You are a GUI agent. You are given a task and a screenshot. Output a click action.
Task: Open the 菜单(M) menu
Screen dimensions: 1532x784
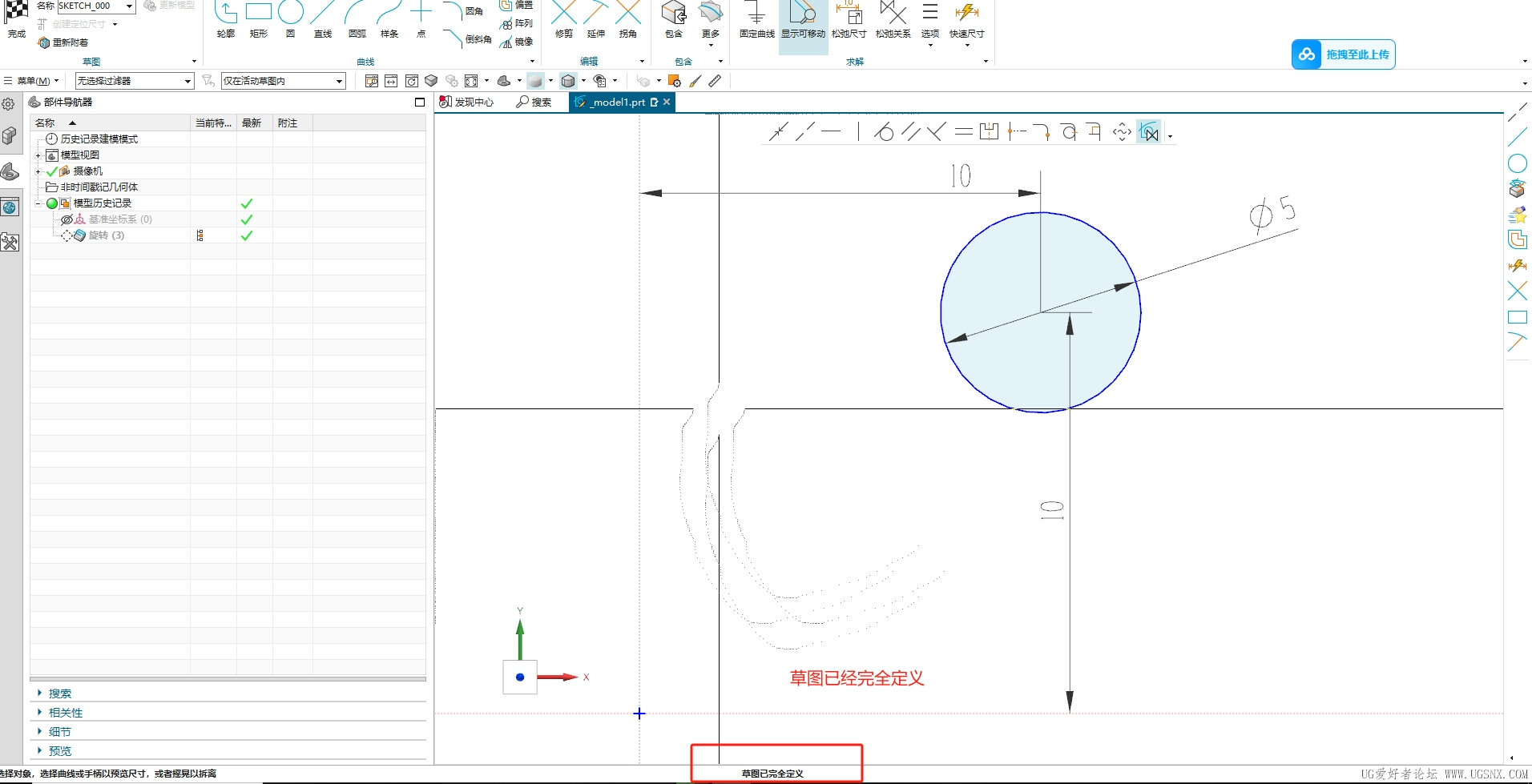32,81
